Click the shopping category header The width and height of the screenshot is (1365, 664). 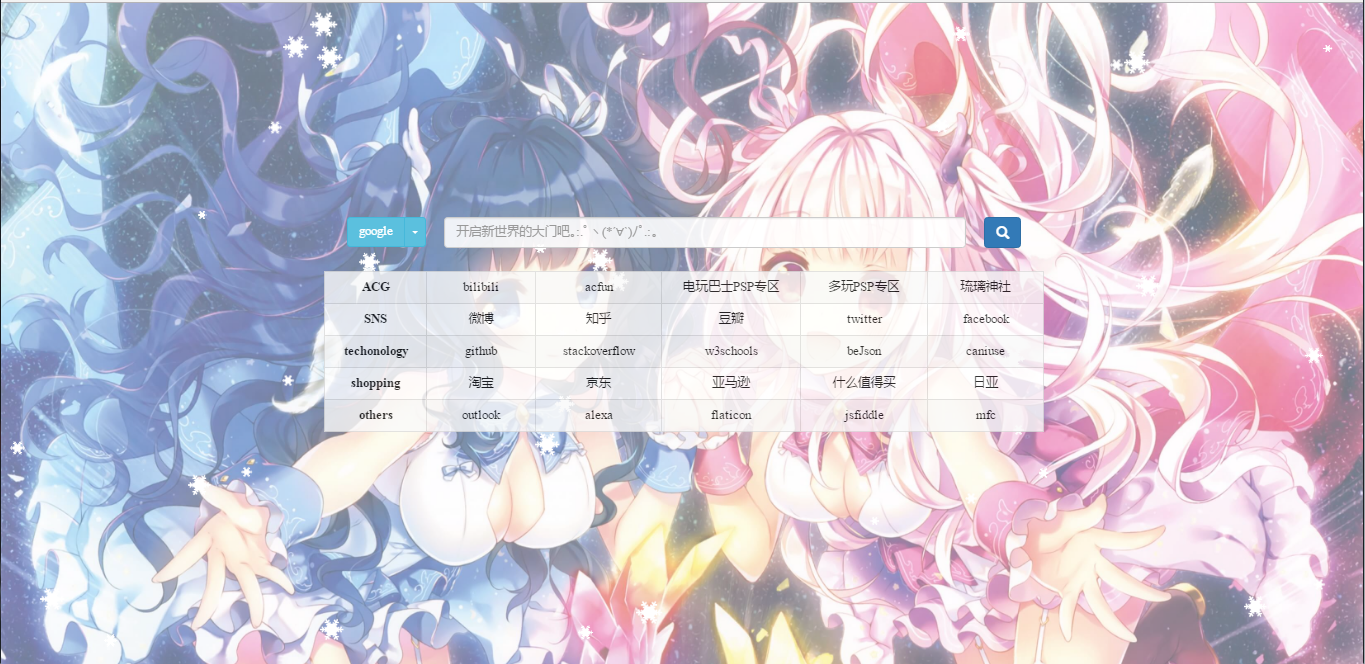point(376,383)
